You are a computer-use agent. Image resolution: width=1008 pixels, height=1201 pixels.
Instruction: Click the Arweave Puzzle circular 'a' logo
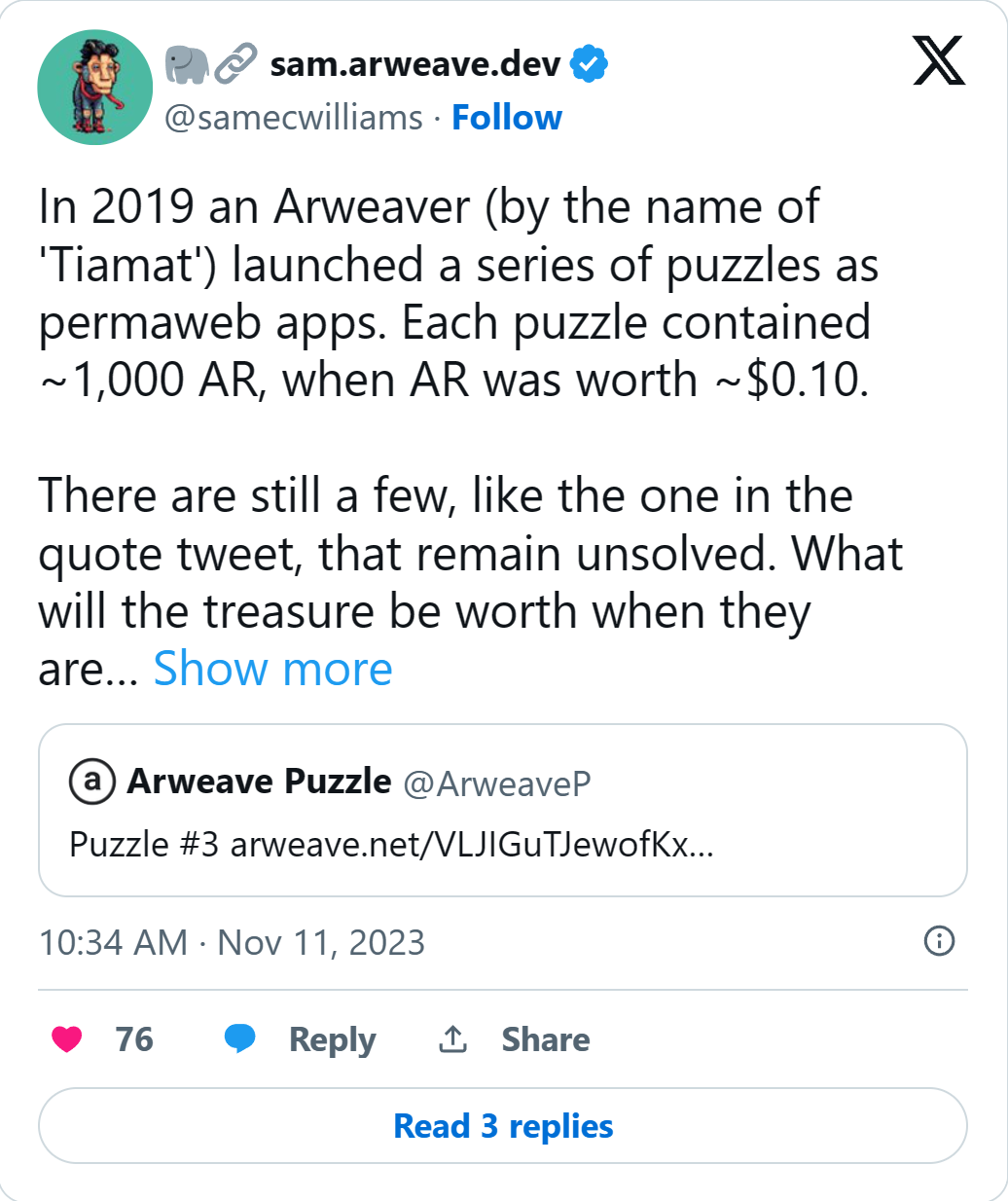pyautogui.click(x=90, y=781)
